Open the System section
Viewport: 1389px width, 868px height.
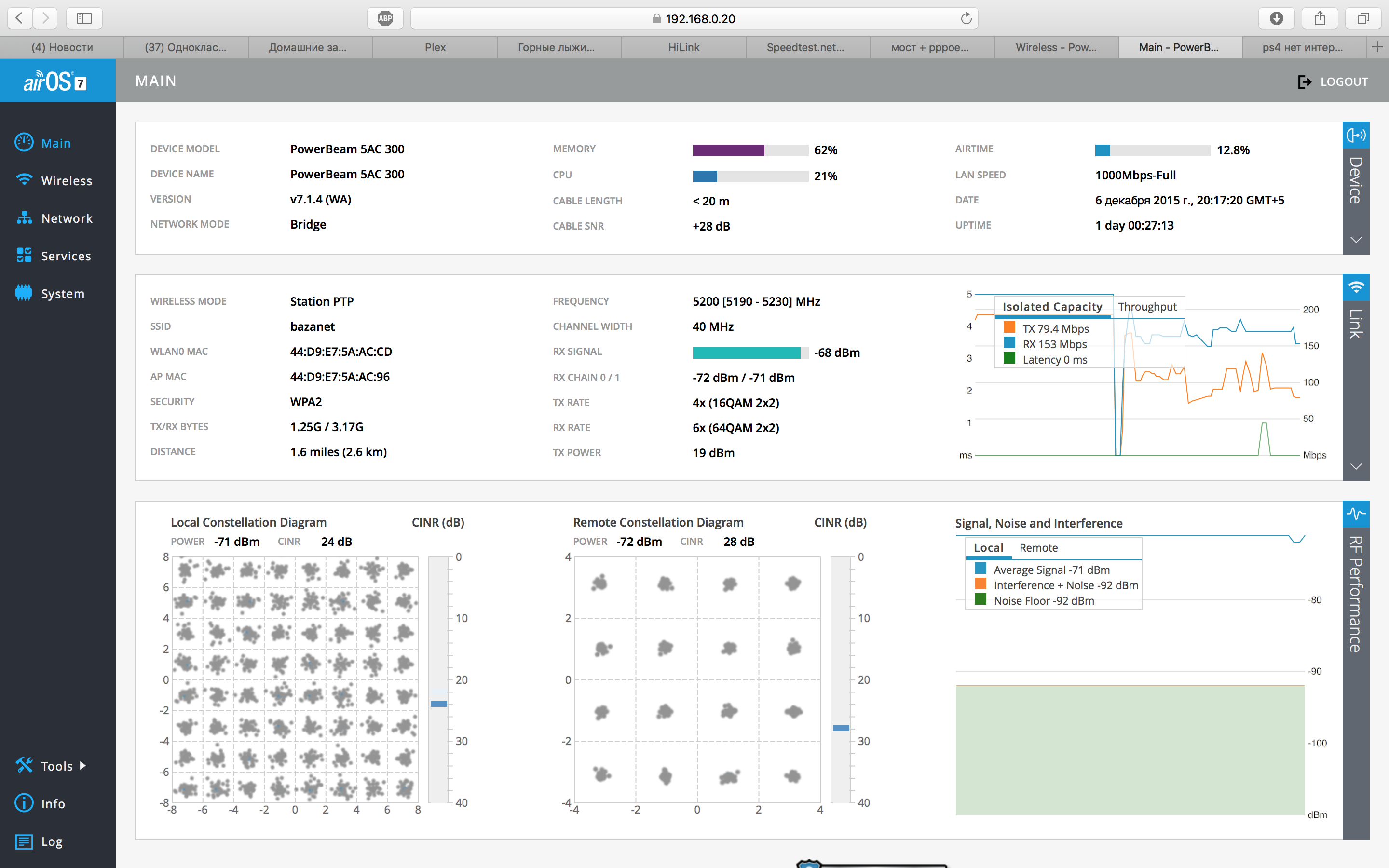coord(50,293)
